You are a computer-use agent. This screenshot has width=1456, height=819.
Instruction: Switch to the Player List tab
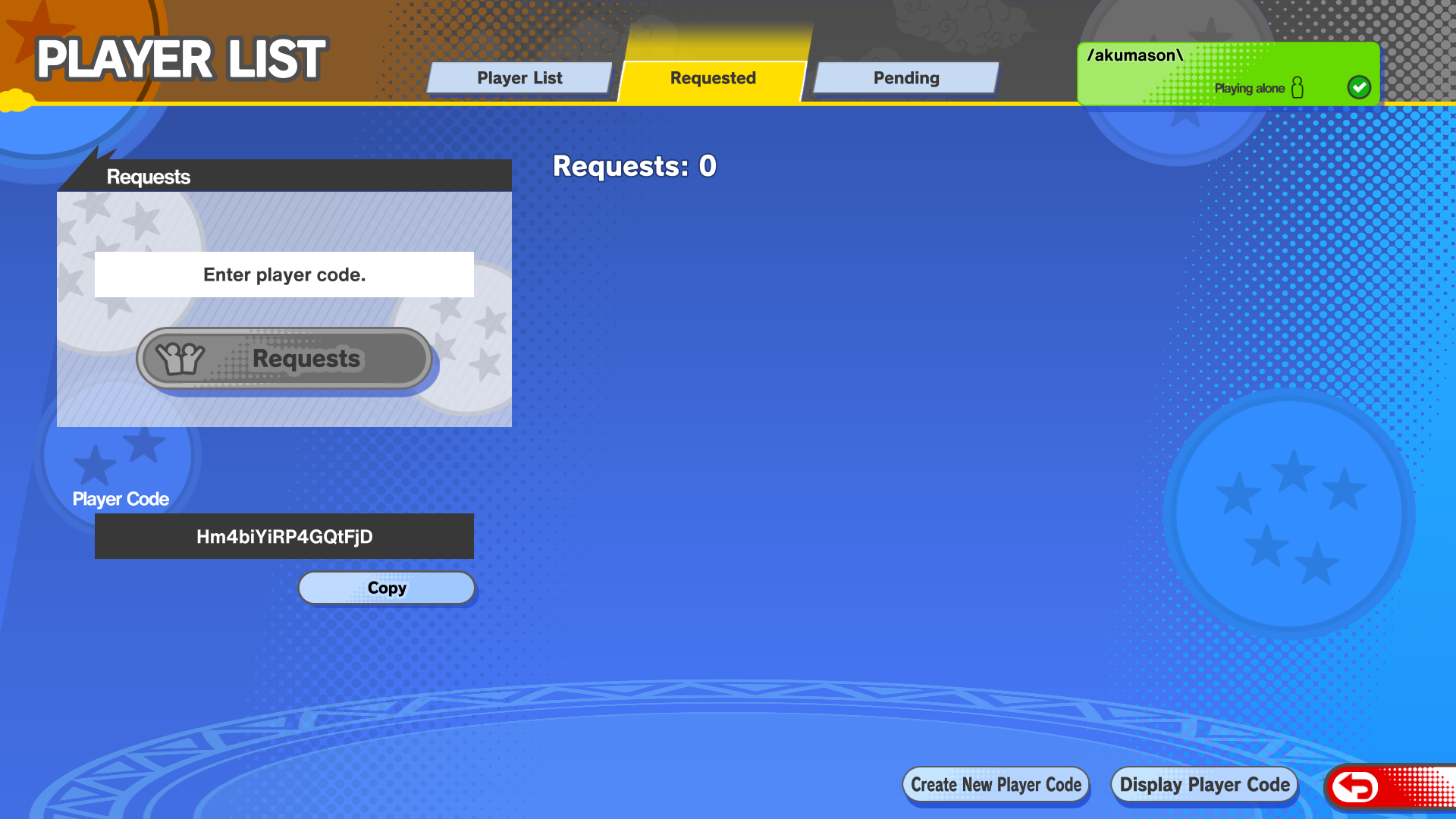[x=519, y=78]
